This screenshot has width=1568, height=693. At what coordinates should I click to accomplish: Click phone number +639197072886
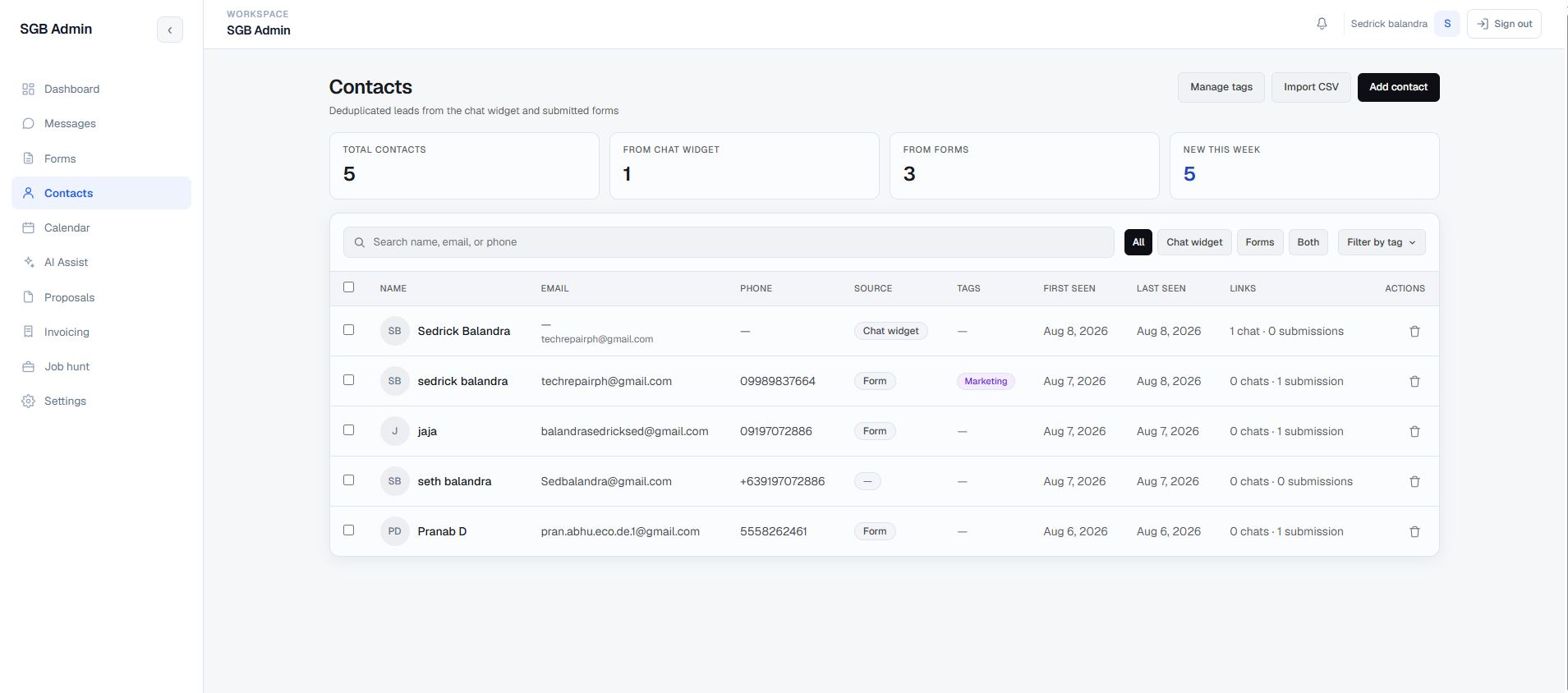coord(782,481)
